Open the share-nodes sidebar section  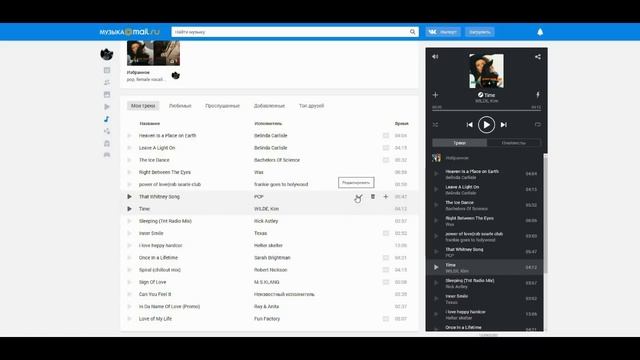click(x=107, y=131)
